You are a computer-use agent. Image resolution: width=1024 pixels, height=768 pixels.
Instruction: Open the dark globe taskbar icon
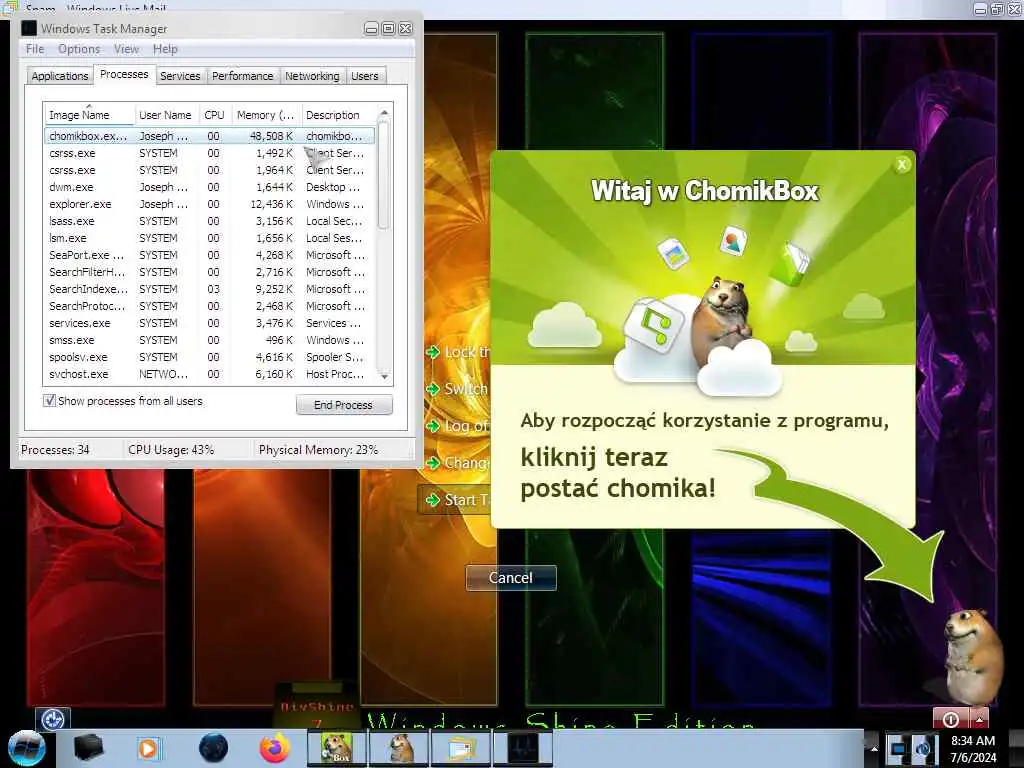click(214, 748)
